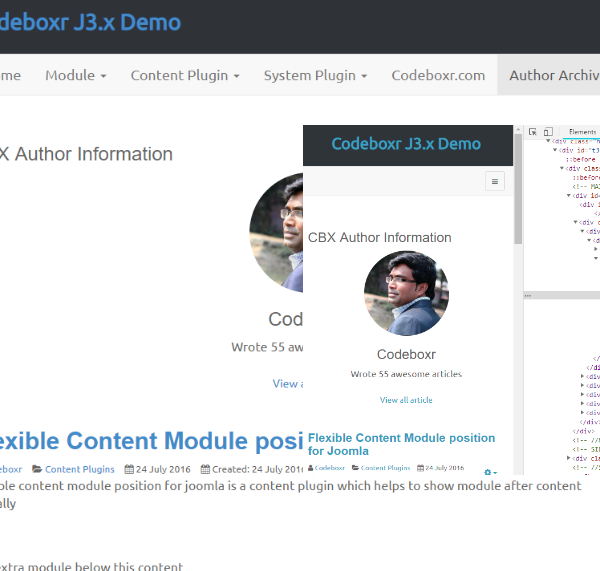Open the View all article link

[x=406, y=400]
